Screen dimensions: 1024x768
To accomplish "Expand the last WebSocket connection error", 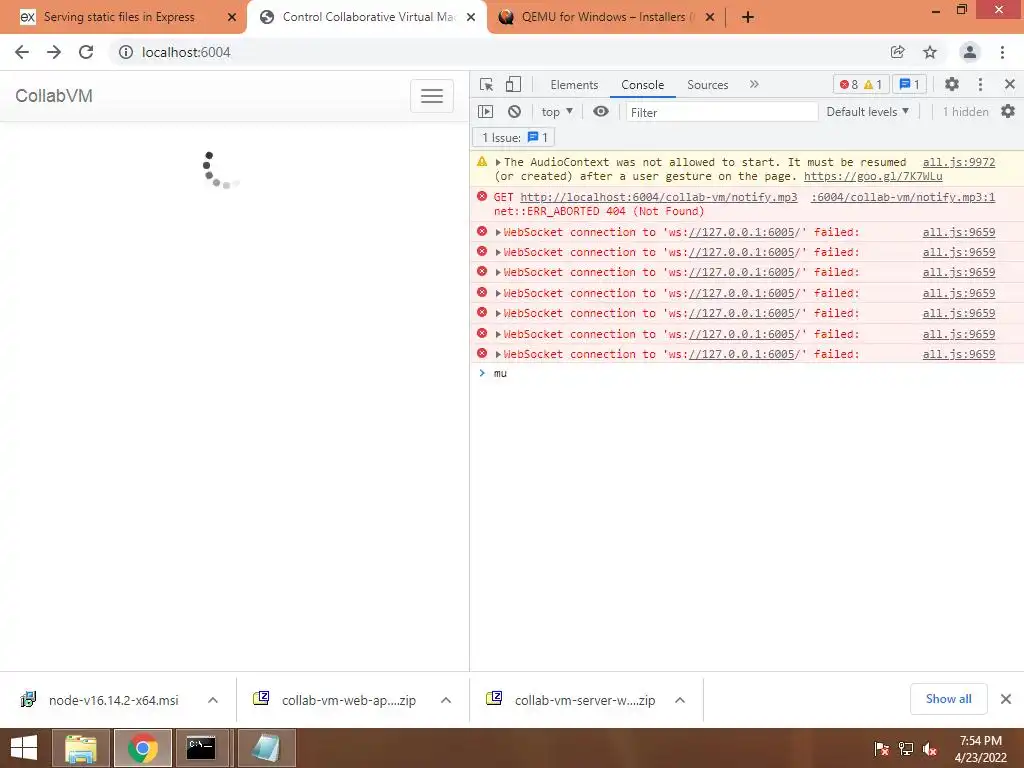I will tap(498, 355).
